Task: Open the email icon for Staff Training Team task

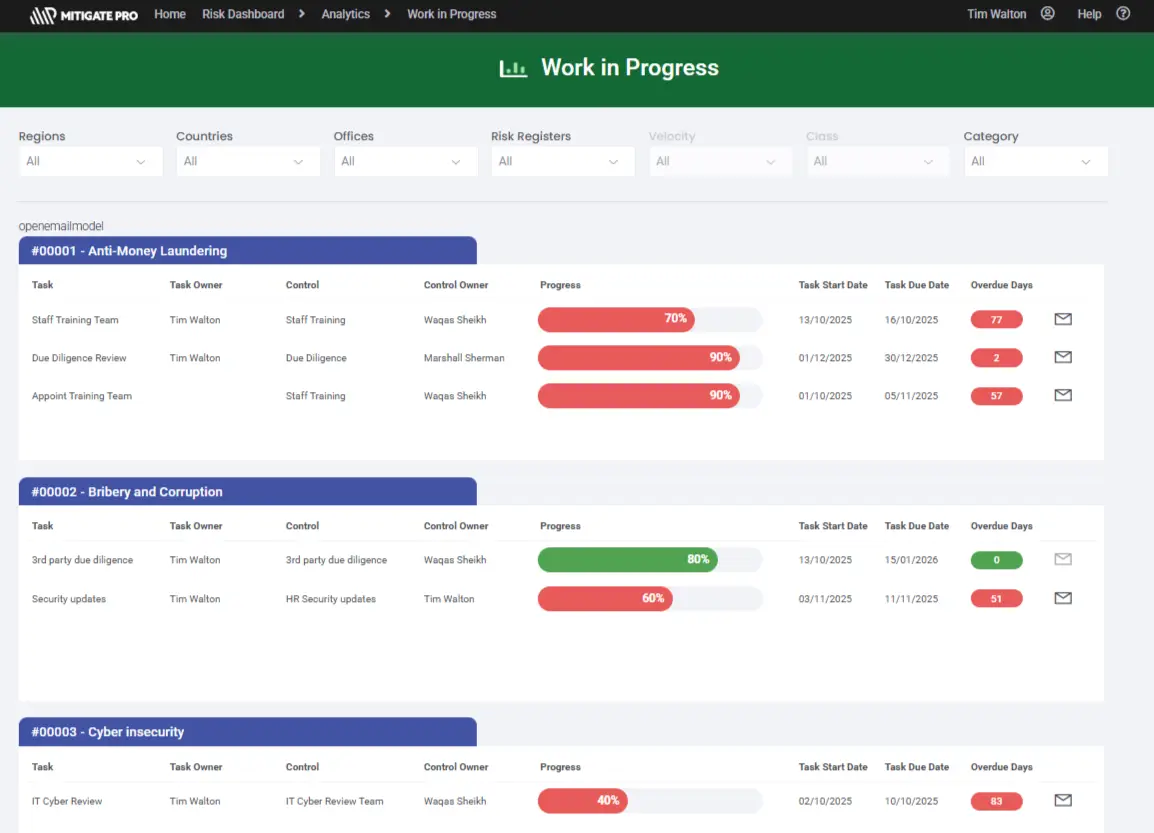Action: pyautogui.click(x=1062, y=319)
